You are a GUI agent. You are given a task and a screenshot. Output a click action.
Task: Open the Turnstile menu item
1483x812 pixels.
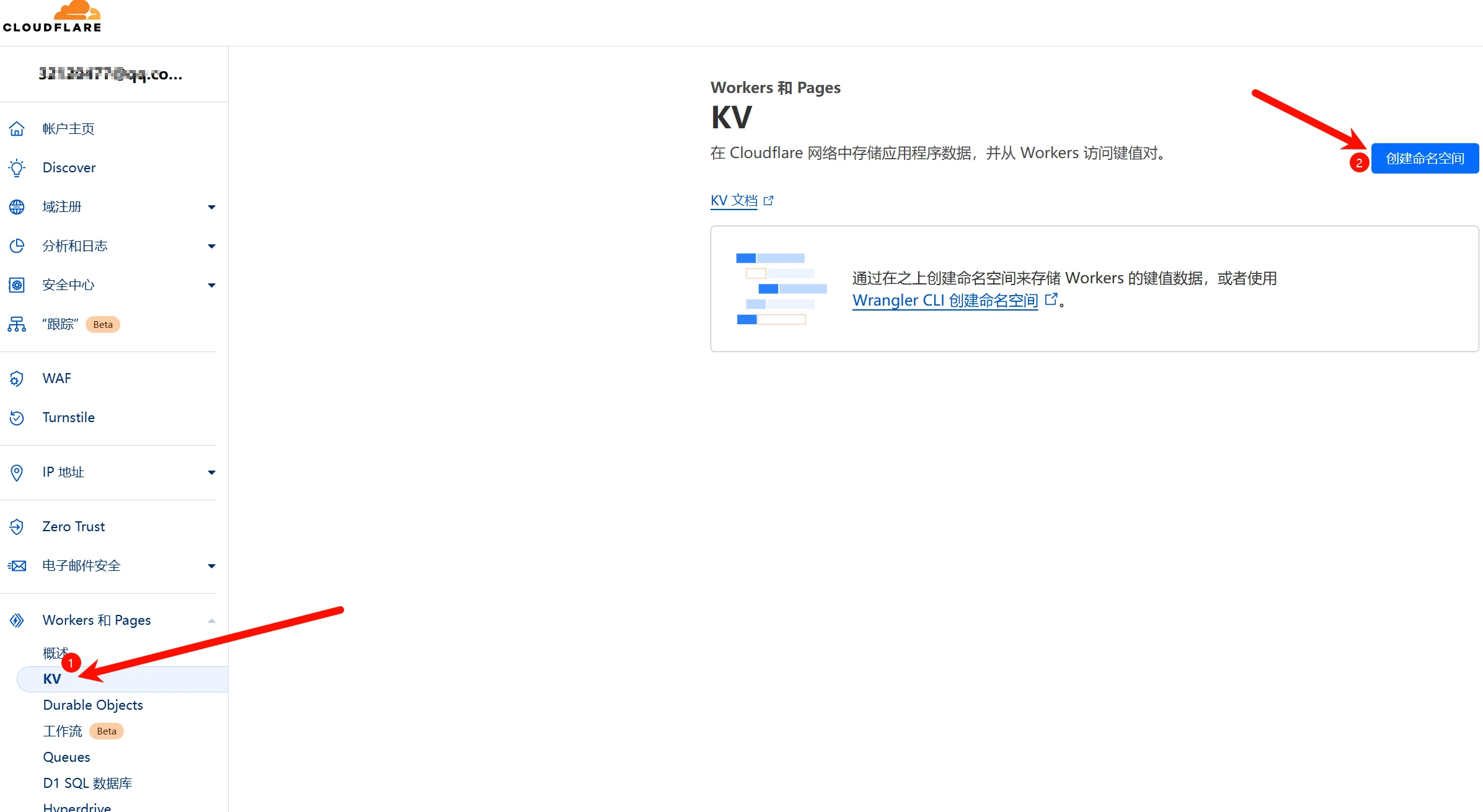[69, 418]
